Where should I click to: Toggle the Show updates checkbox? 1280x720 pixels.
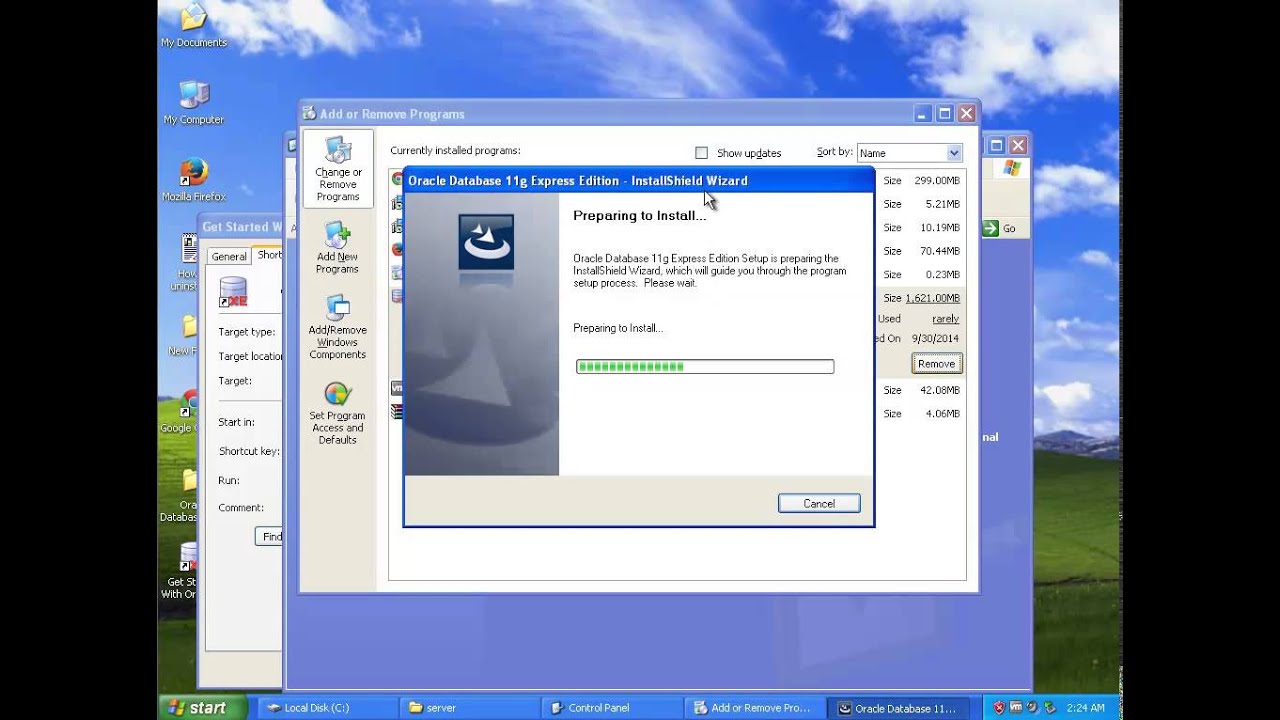coord(701,153)
